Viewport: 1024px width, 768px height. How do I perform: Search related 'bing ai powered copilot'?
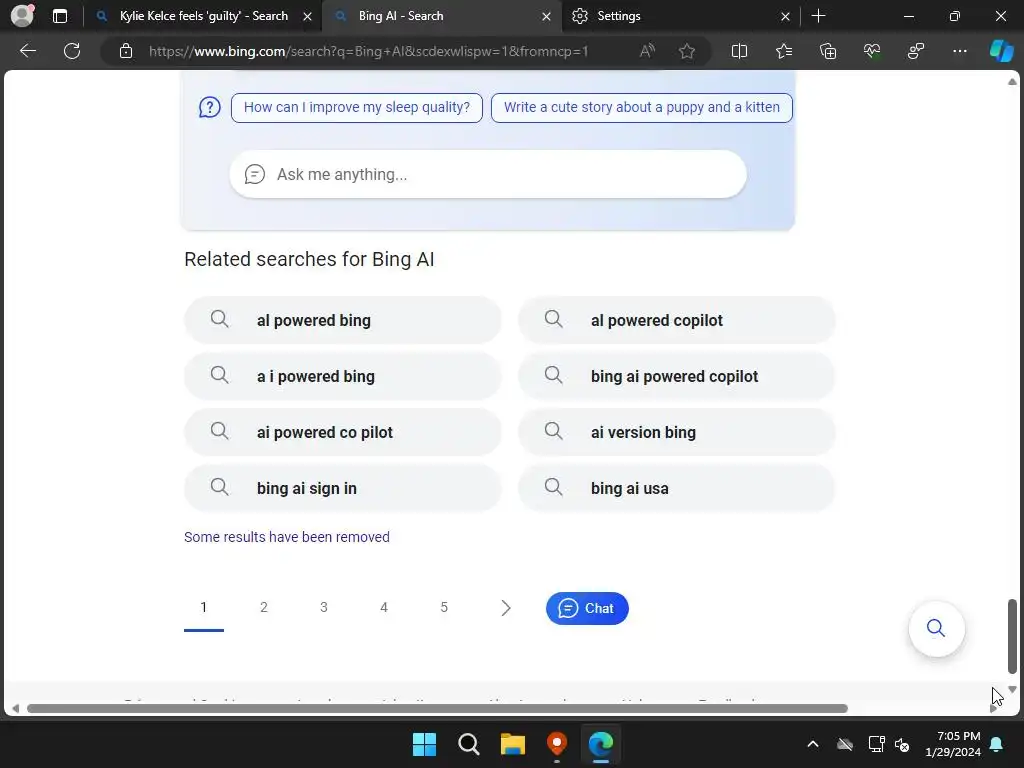click(677, 376)
